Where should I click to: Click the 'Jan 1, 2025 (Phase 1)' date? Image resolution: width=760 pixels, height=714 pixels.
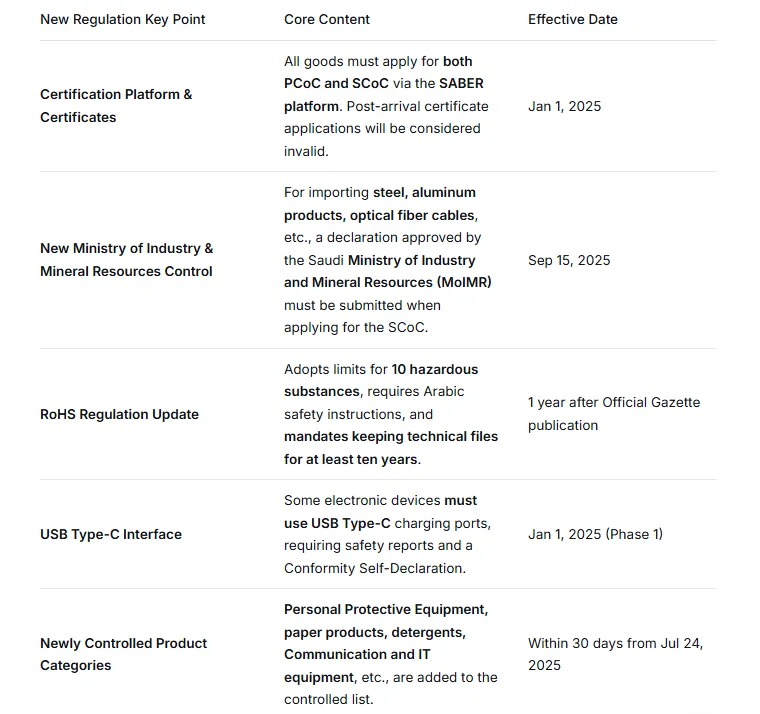(x=595, y=534)
